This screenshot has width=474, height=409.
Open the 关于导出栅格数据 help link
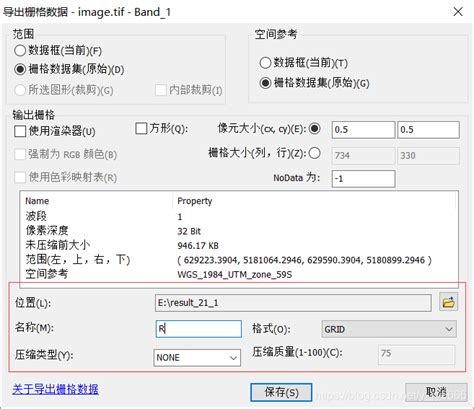(x=55, y=389)
